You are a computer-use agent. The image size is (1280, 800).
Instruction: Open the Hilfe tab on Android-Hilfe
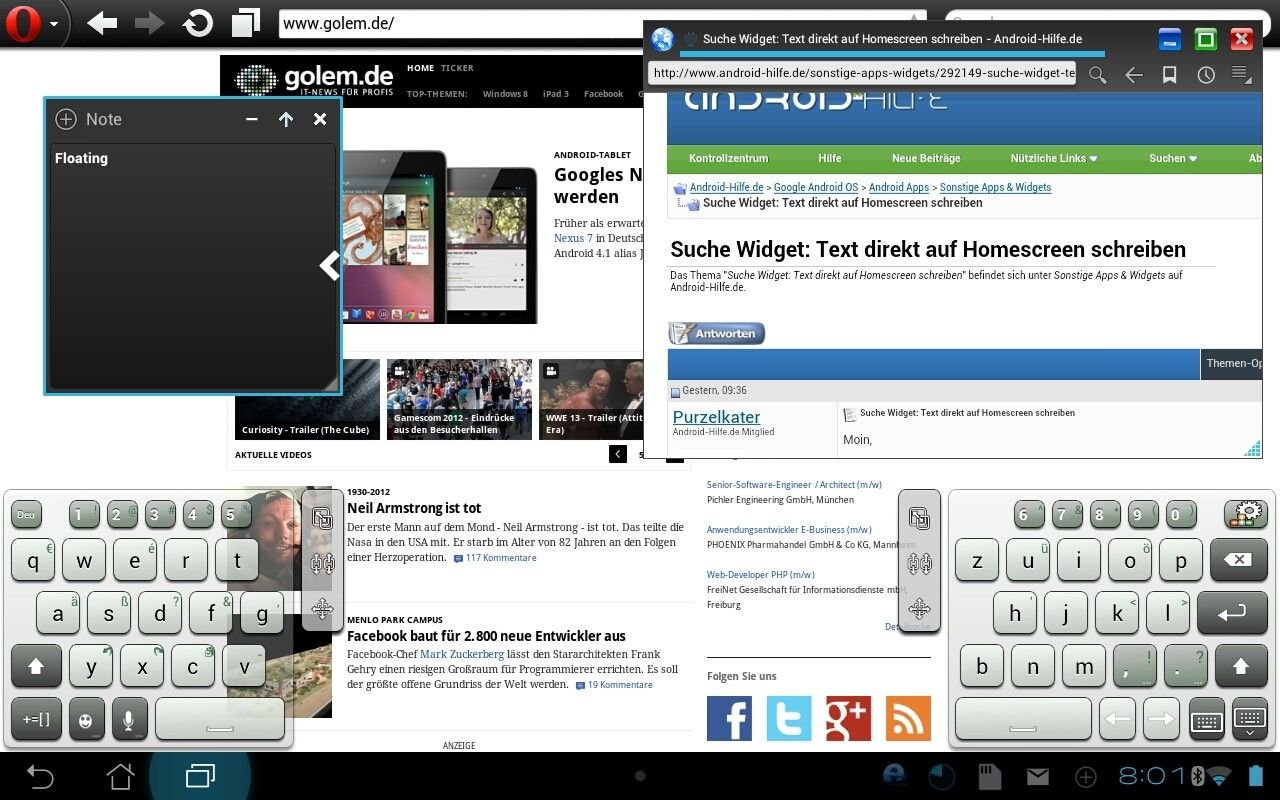pos(829,158)
